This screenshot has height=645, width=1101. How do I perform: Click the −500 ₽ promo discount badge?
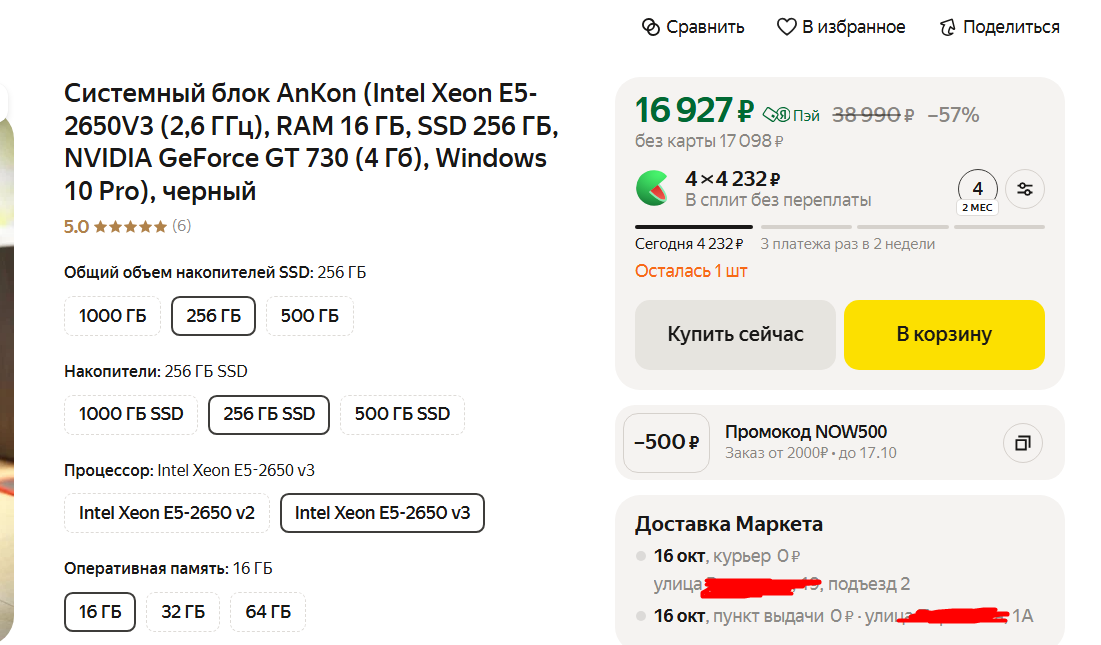click(x=666, y=442)
